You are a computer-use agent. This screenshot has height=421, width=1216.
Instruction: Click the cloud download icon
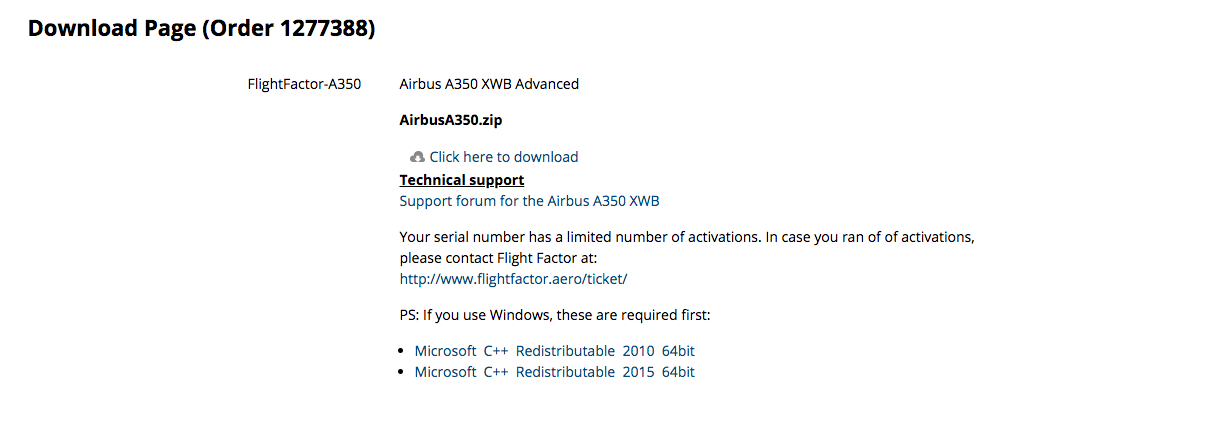coord(417,157)
